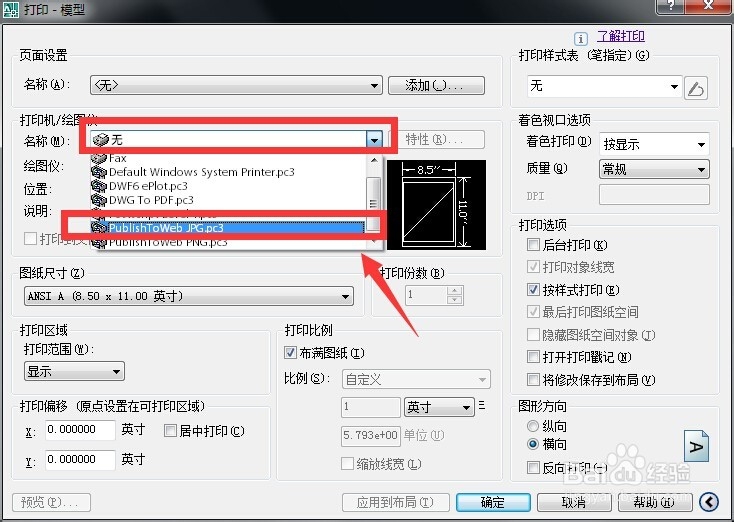Click the 确定 button

coord(493,502)
